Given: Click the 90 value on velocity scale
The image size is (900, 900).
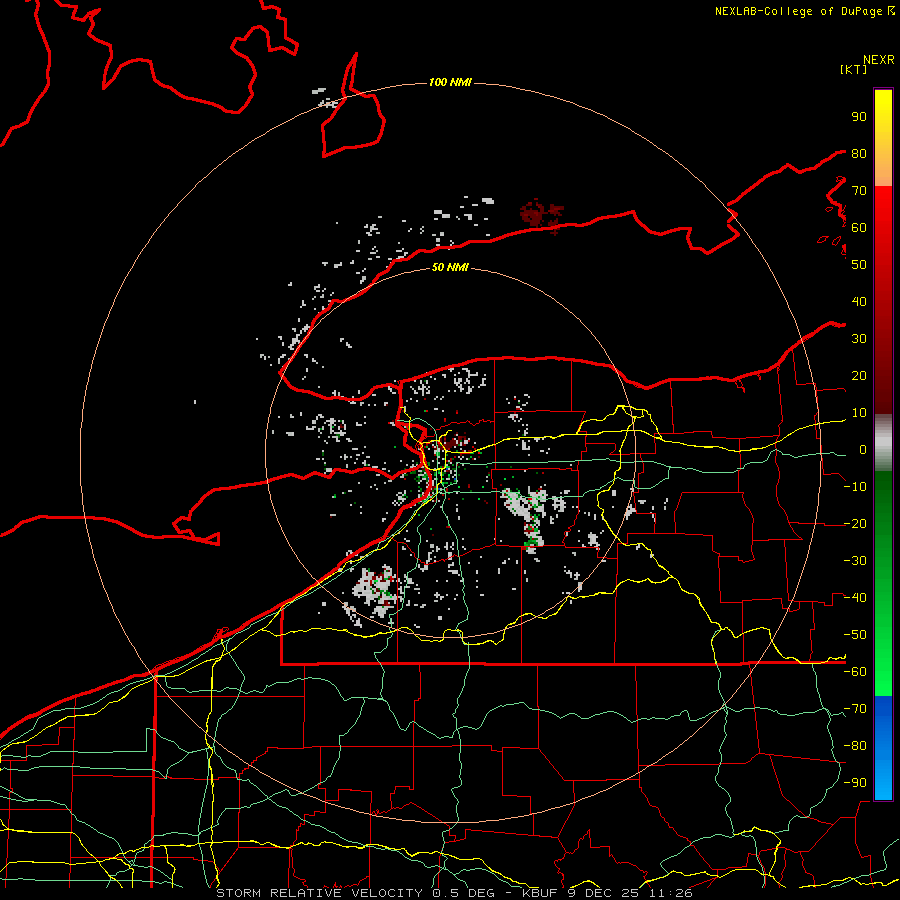Looking at the screenshot, I should (859, 117).
